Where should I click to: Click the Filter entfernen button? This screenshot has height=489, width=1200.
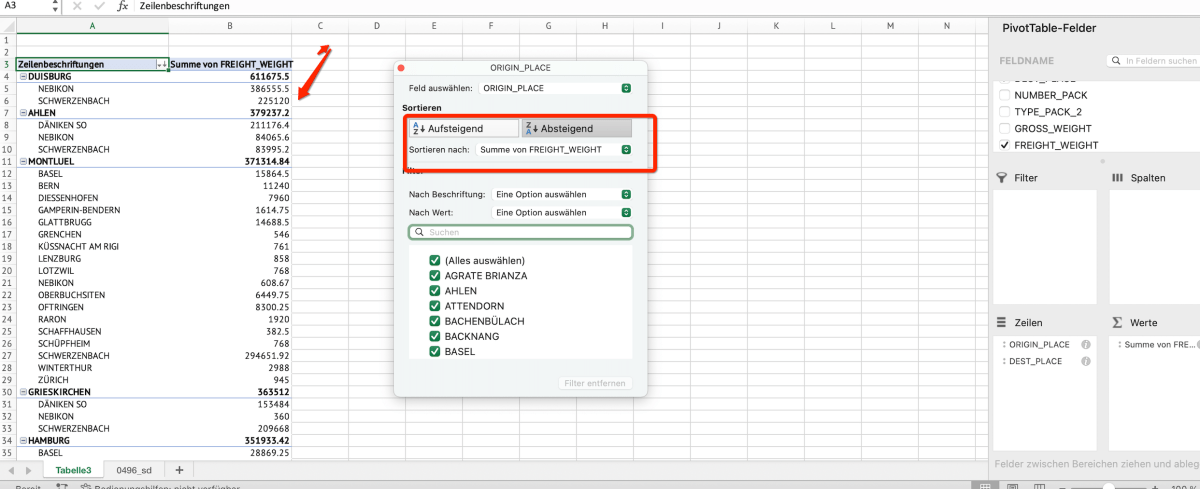(595, 383)
